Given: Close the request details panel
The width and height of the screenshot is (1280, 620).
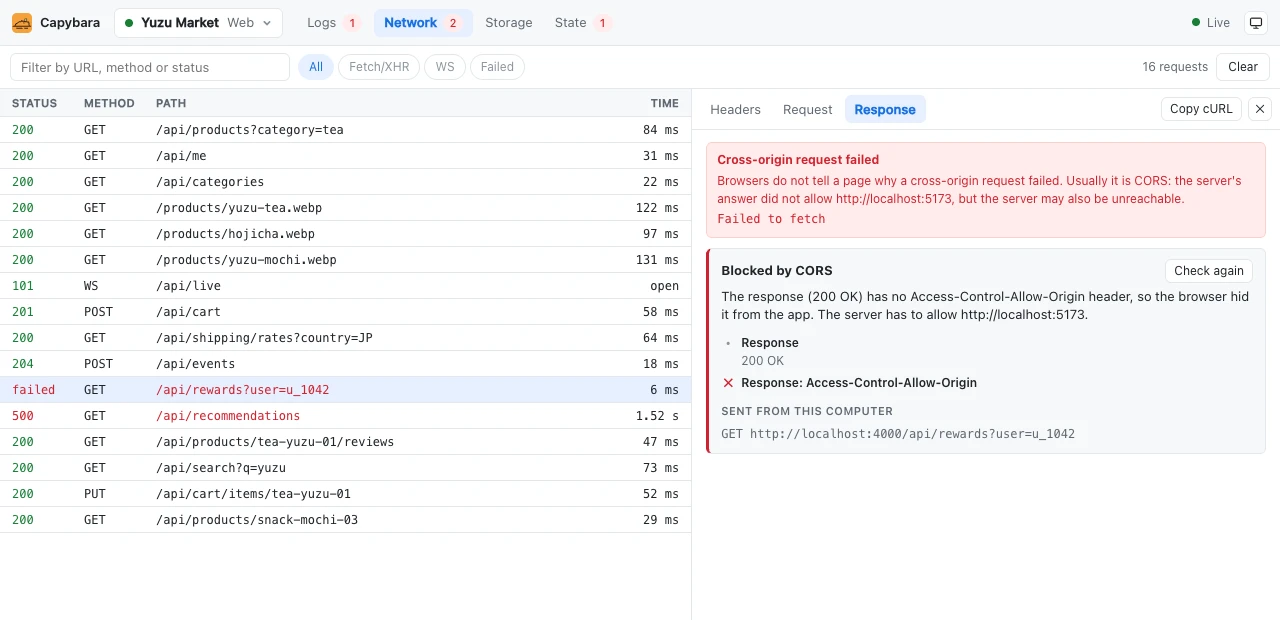Looking at the screenshot, I should [x=1260, y=109].
